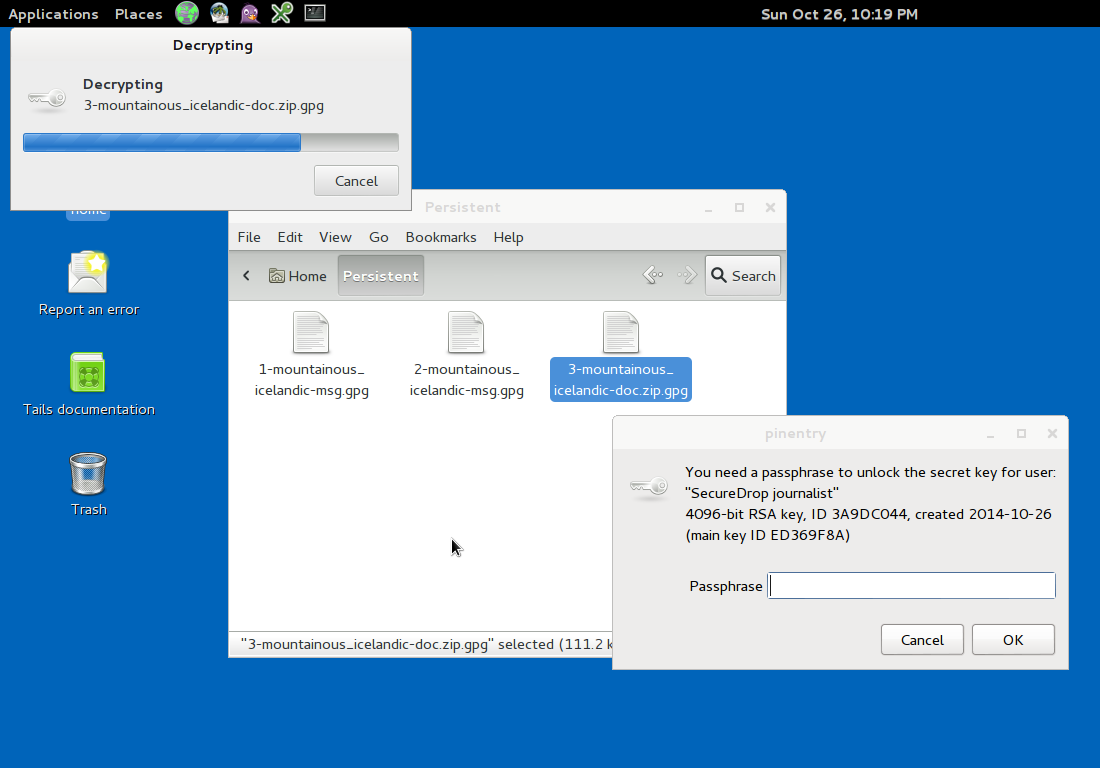This screenshot has width=1100, height=768.
Task: Open Claws Mail from the top panel
Action: 219,13
